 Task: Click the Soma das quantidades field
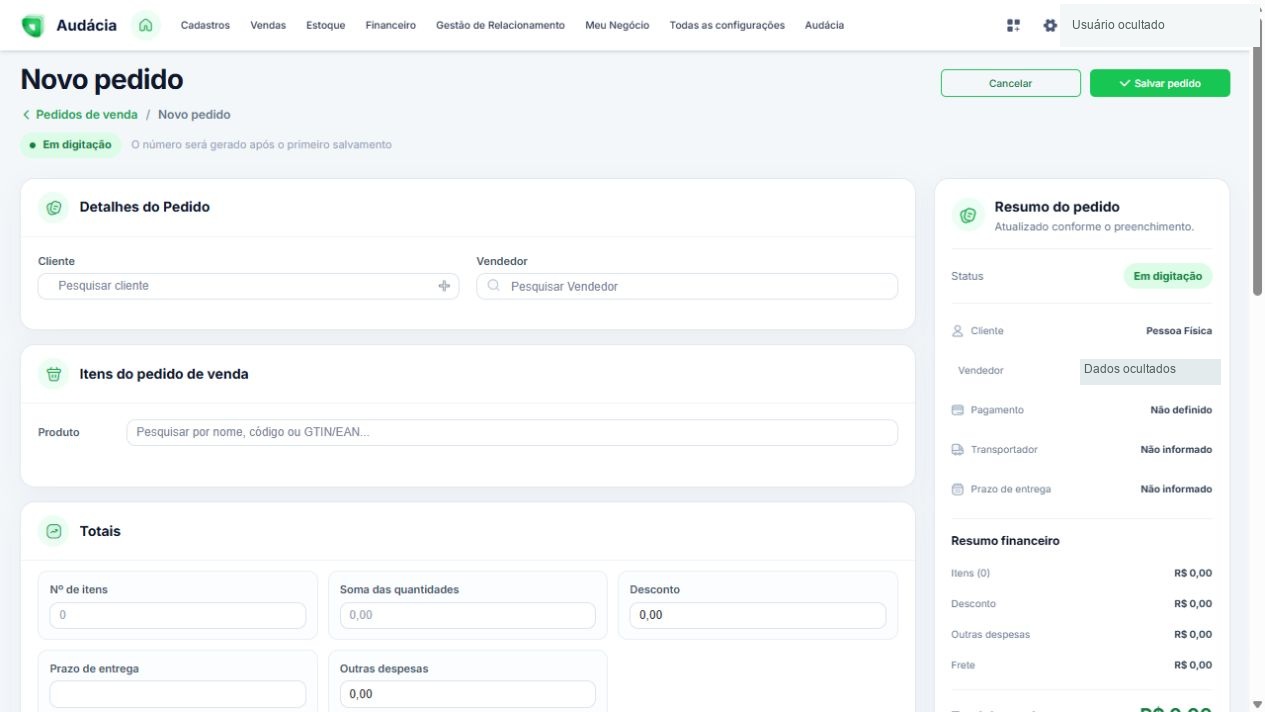(x=468, y=615)
